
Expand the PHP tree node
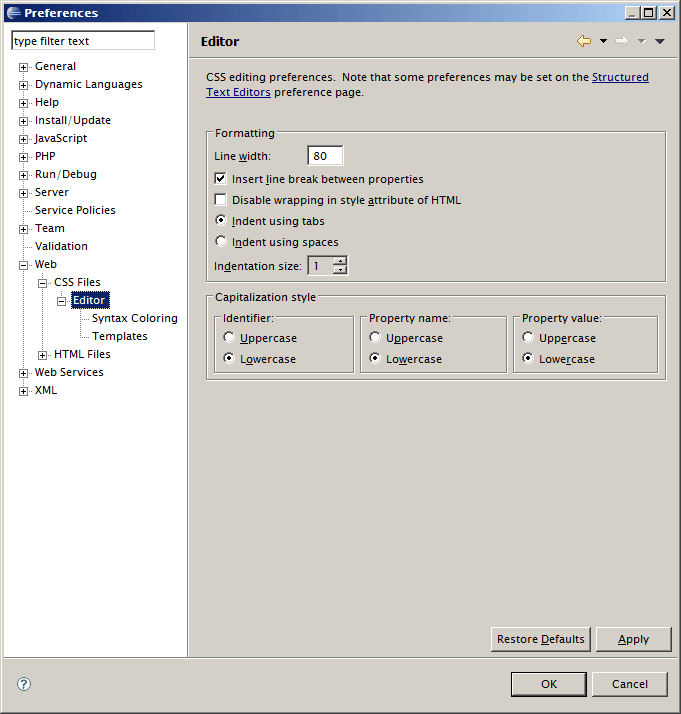(23, 157)
